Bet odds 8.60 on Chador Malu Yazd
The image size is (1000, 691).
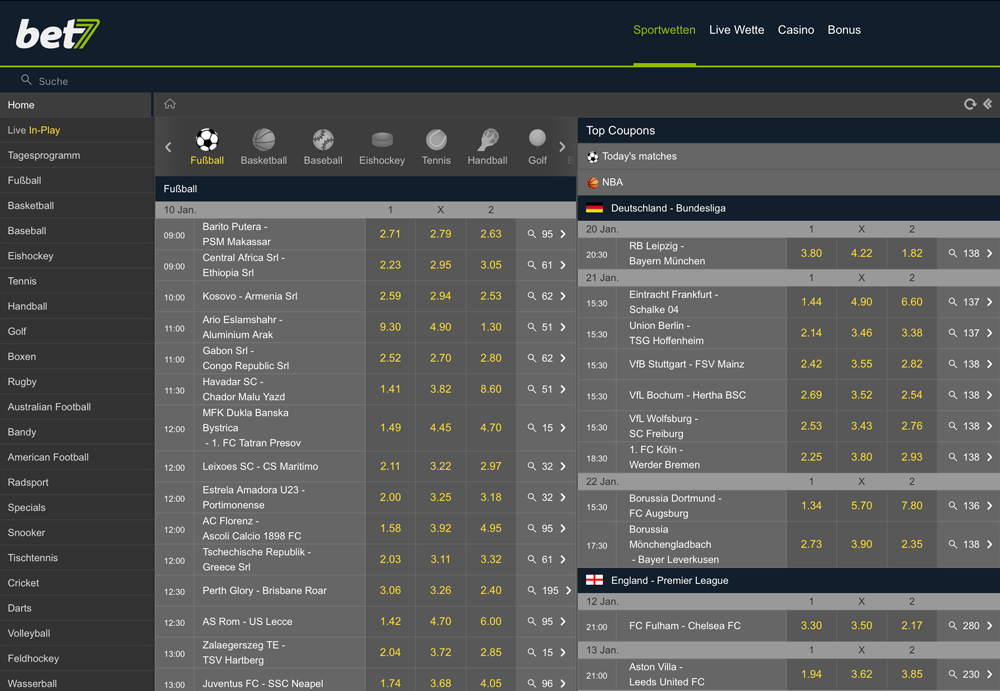[490, 389]
